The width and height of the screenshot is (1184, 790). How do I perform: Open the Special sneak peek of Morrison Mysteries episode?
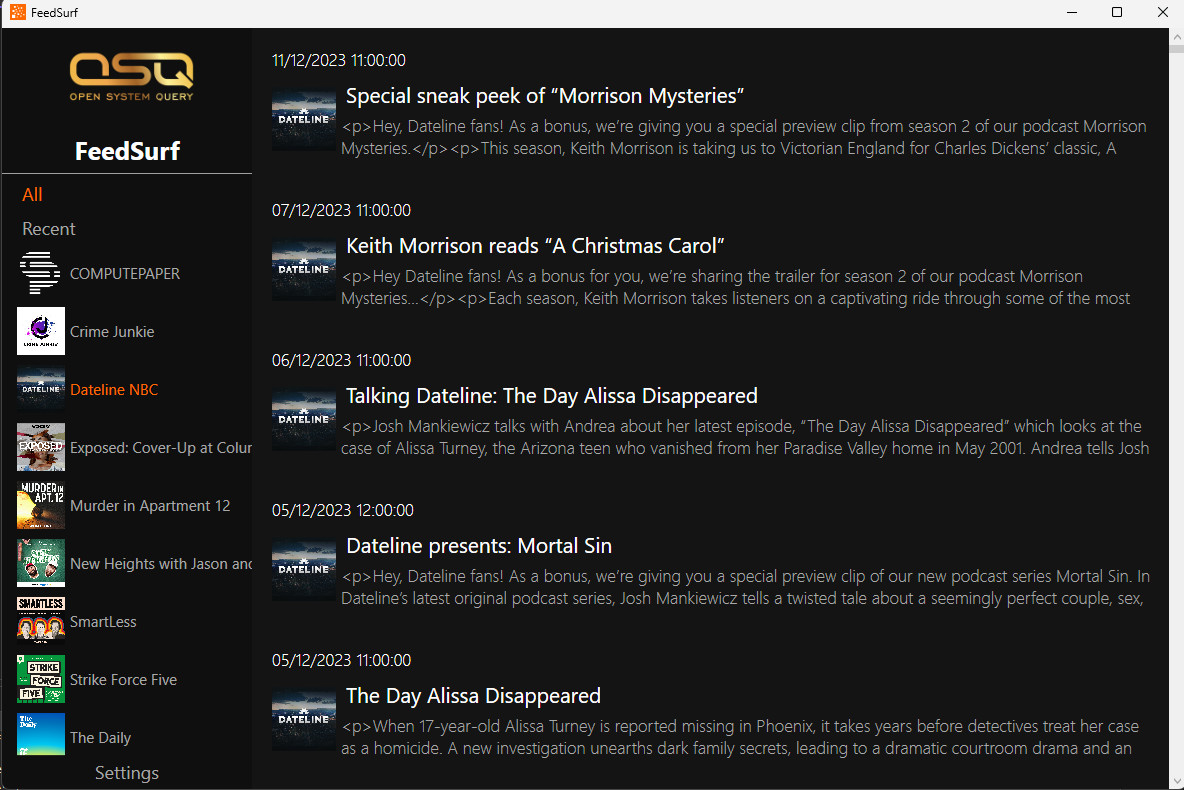pos(544,96)
